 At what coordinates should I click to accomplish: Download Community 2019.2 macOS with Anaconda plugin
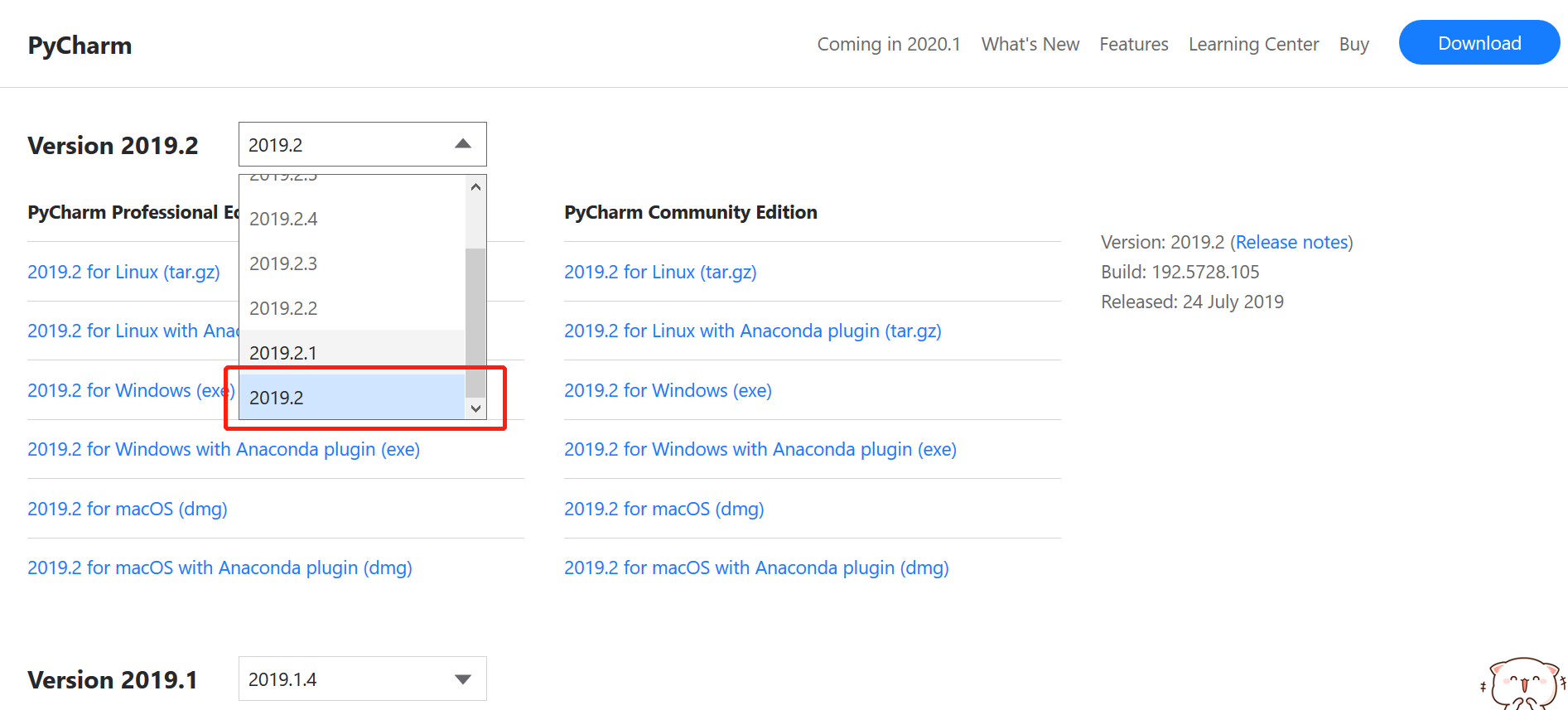(756, 568)
